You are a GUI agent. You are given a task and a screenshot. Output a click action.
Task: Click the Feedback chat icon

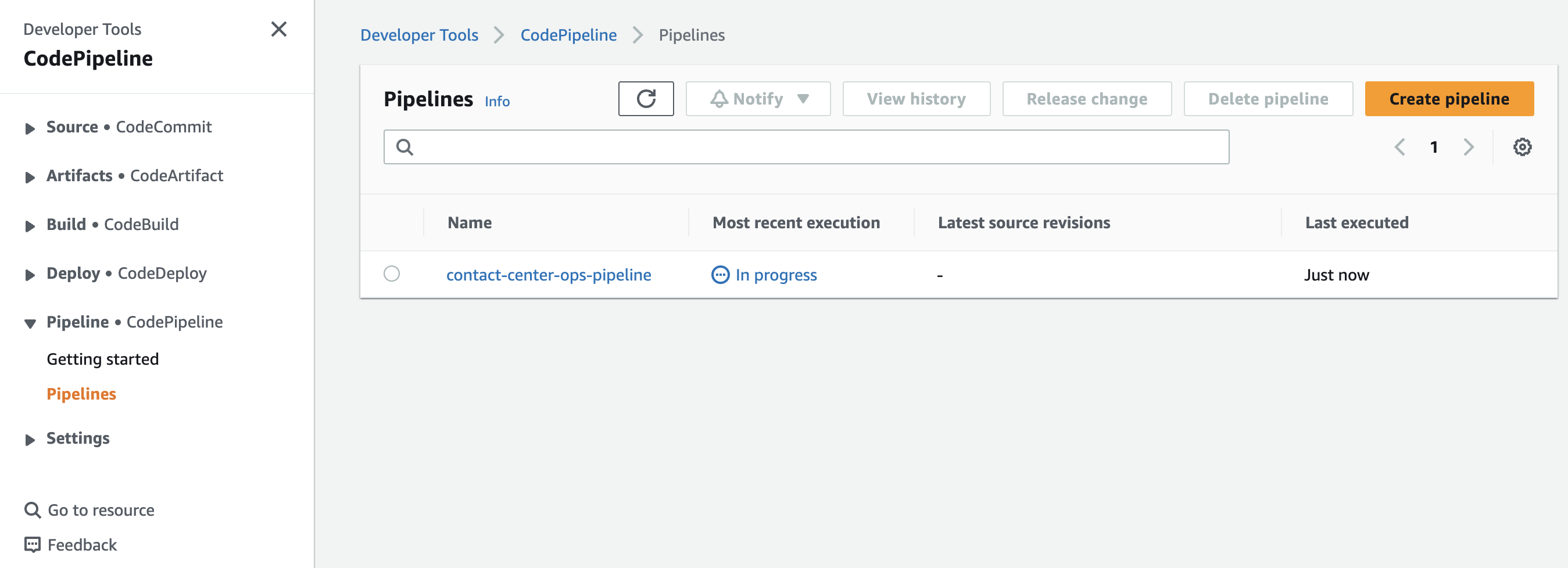(x=33, y=544)
